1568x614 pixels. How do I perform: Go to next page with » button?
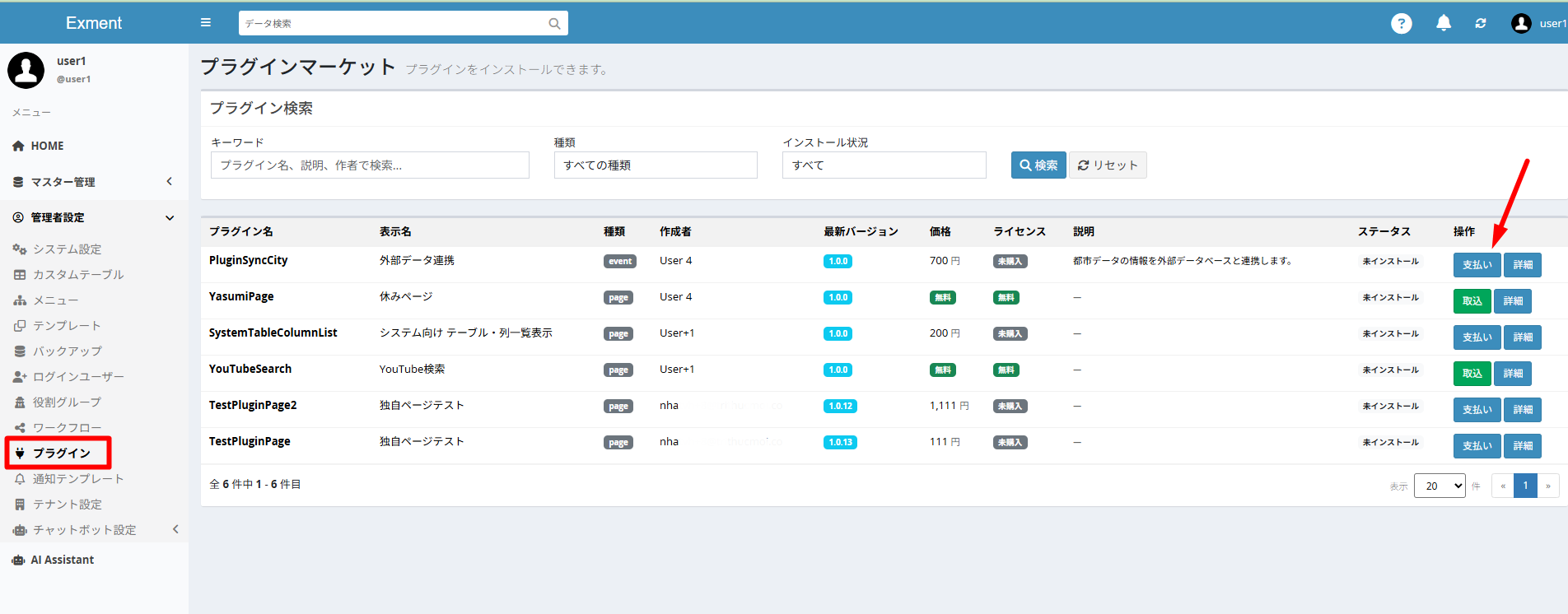click(1548, 486)
